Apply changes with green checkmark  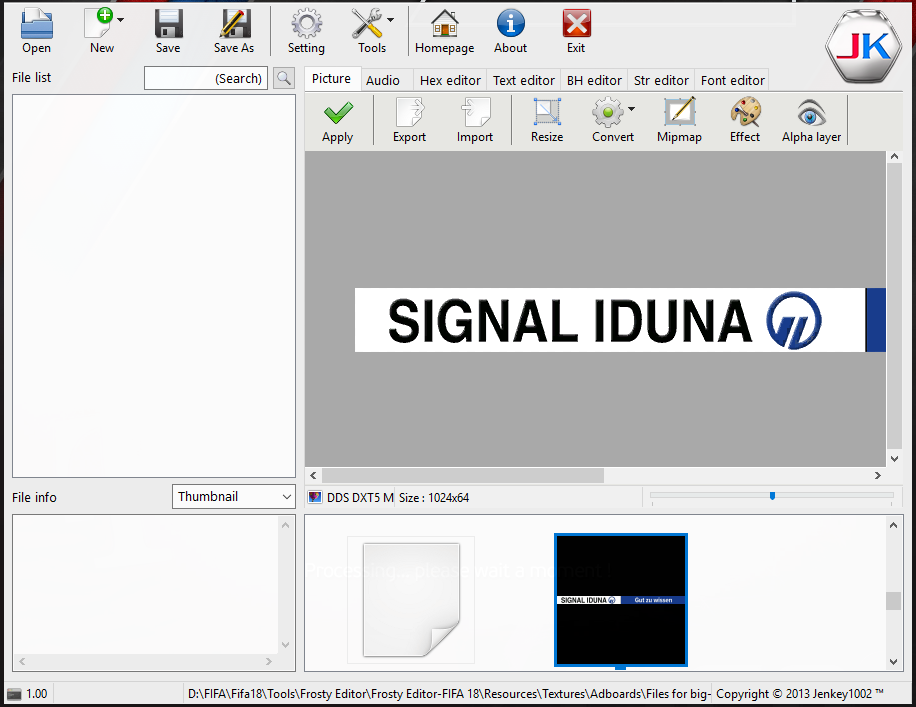click(338, 113)
